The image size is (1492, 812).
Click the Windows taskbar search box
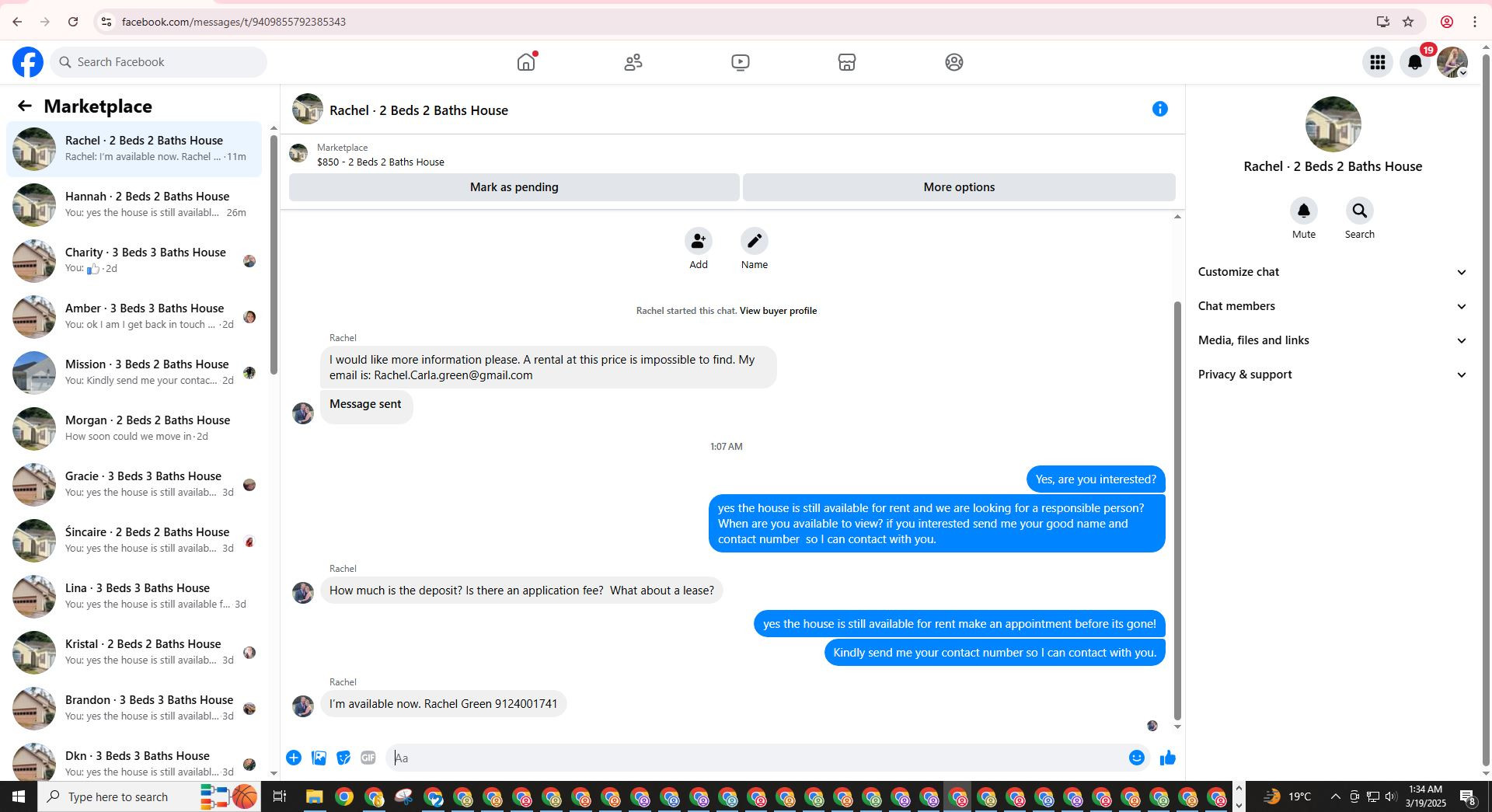click(x=149, y=796)
